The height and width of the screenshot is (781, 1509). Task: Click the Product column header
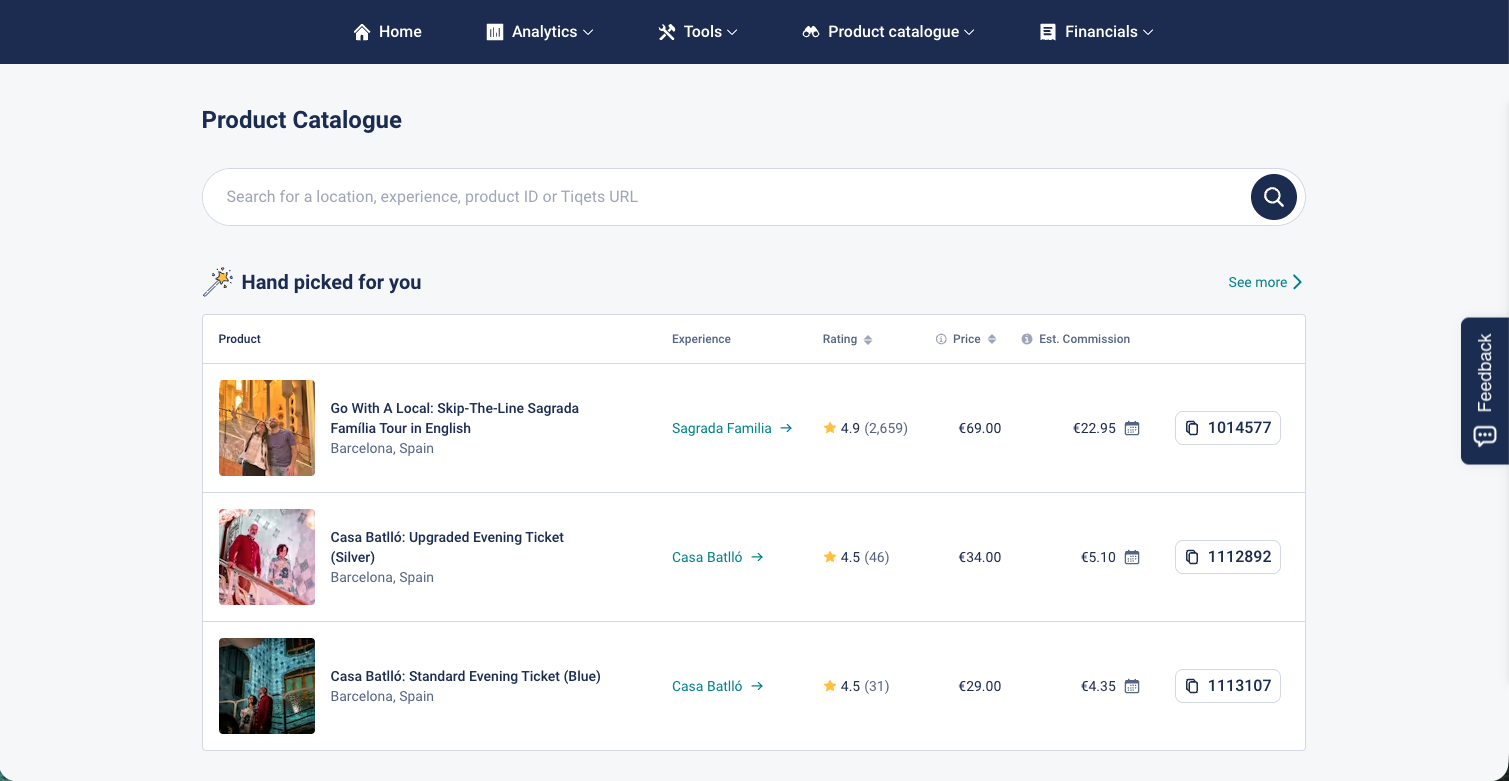click(x=240, y=340)
